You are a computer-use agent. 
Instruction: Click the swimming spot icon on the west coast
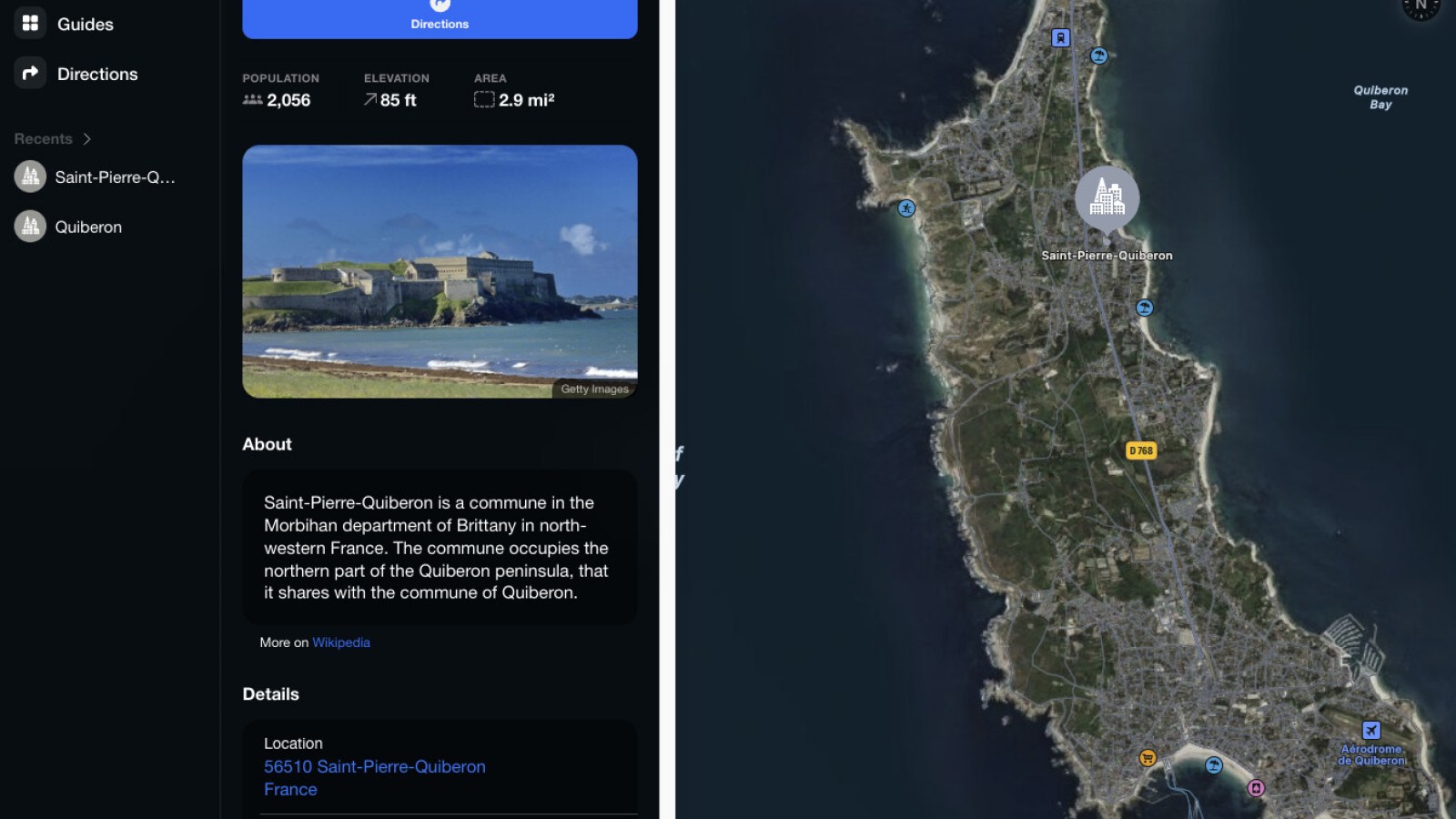[x=905, y=208]
